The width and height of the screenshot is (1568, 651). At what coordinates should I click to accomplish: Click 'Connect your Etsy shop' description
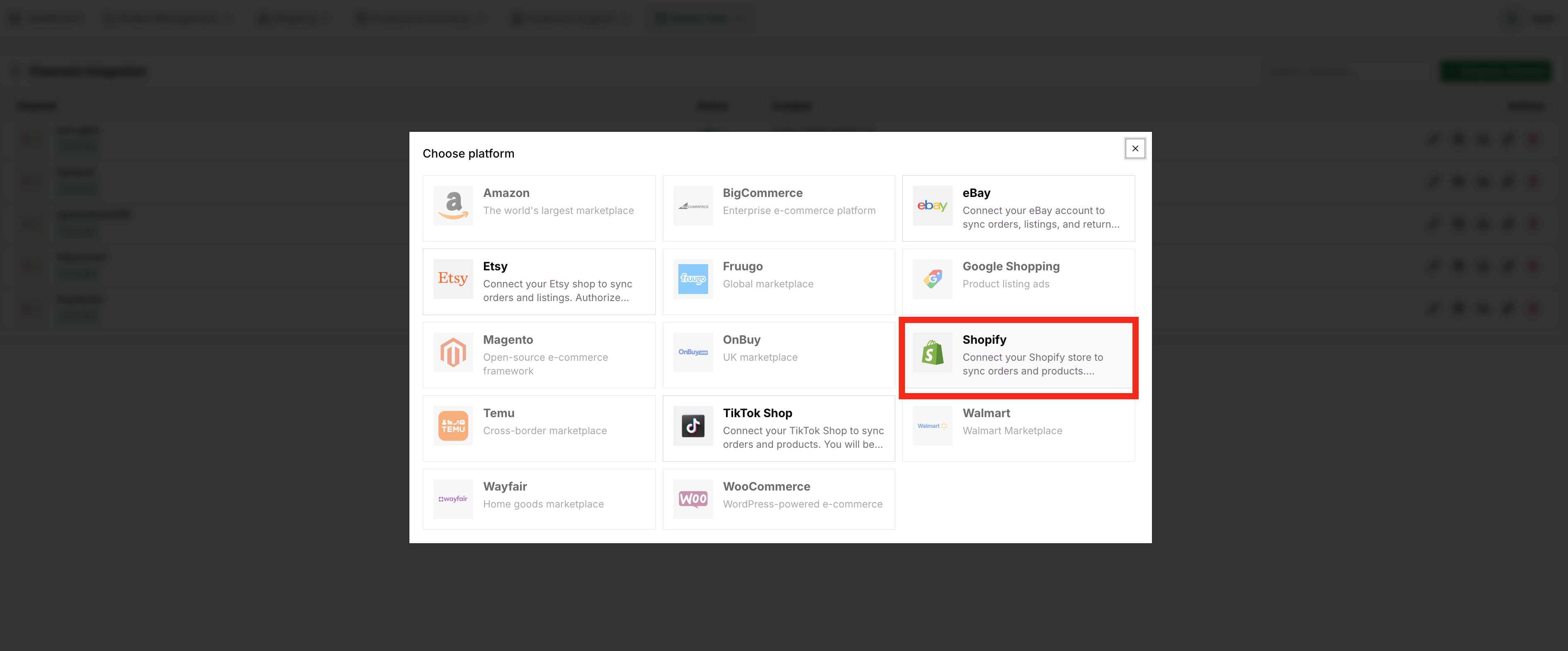click(558, 291)
